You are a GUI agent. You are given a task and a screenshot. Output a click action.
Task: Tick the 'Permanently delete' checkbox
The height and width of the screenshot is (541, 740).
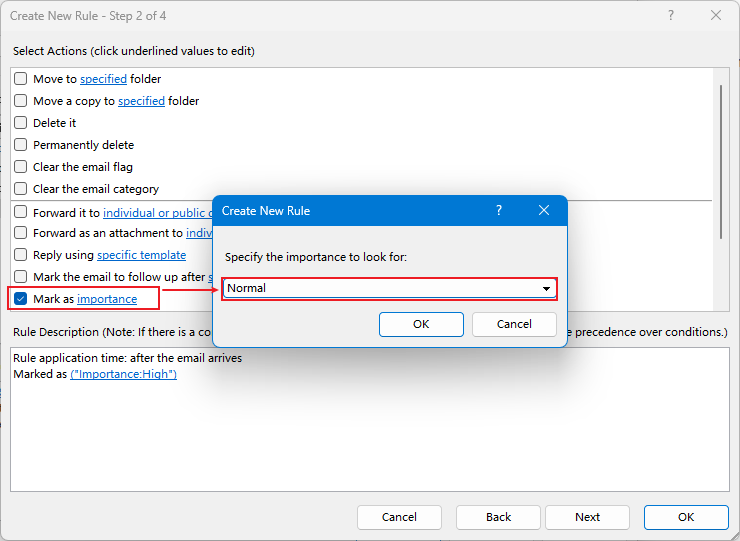(21, 144)
